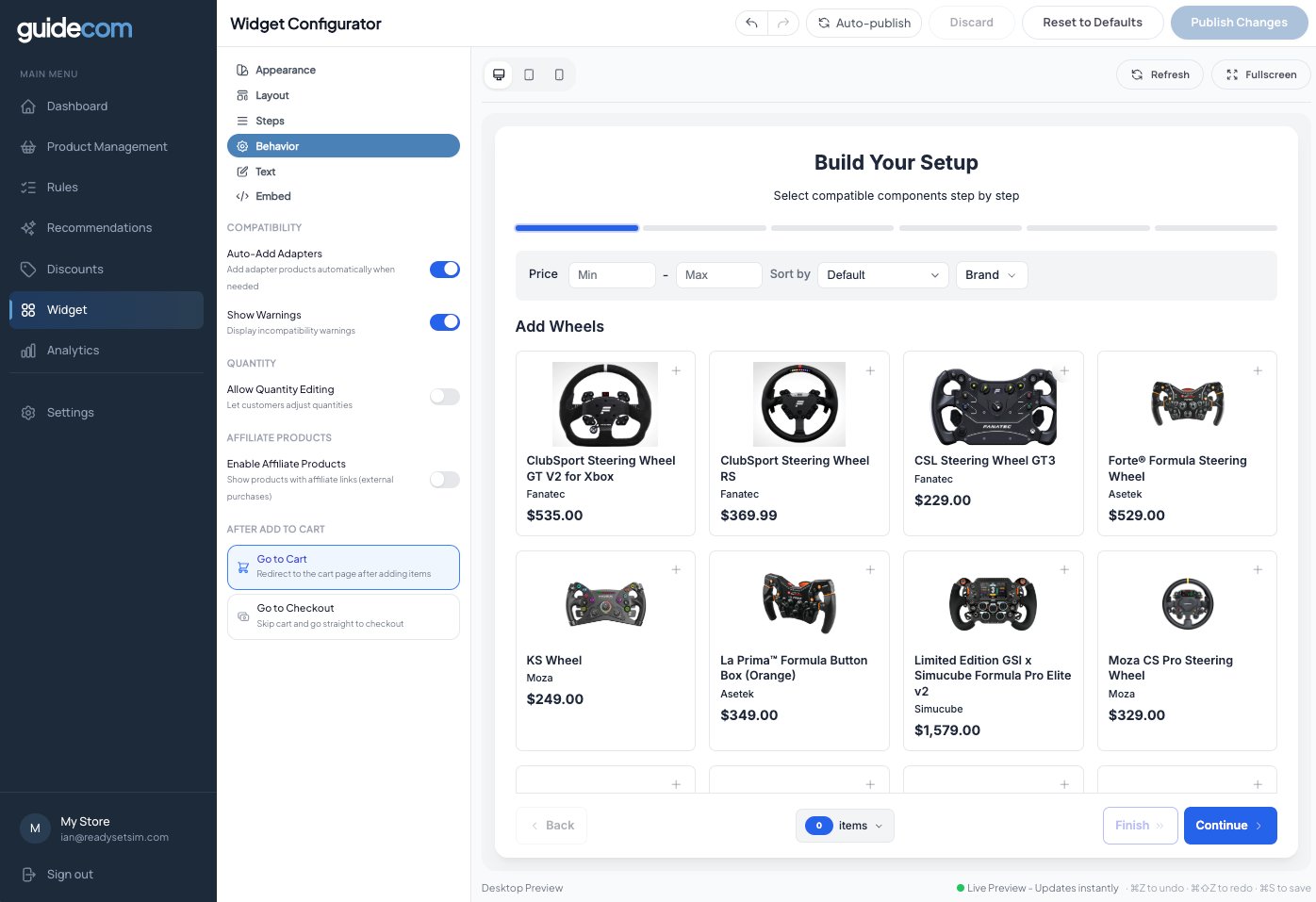Screen dimensions: 1316x902
Task: Switch preview to mobile view
Action: coord(559,74)
